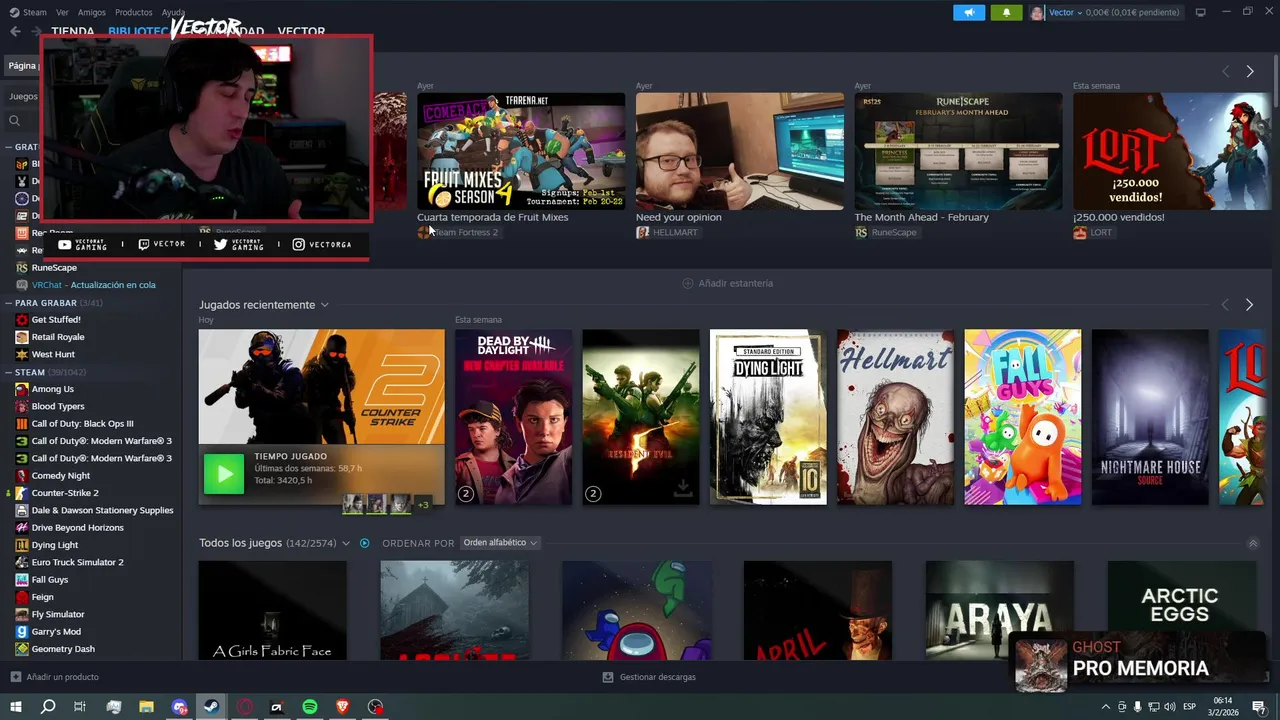Open the Jugados recientemente shelf dropdown

(324, 305)
